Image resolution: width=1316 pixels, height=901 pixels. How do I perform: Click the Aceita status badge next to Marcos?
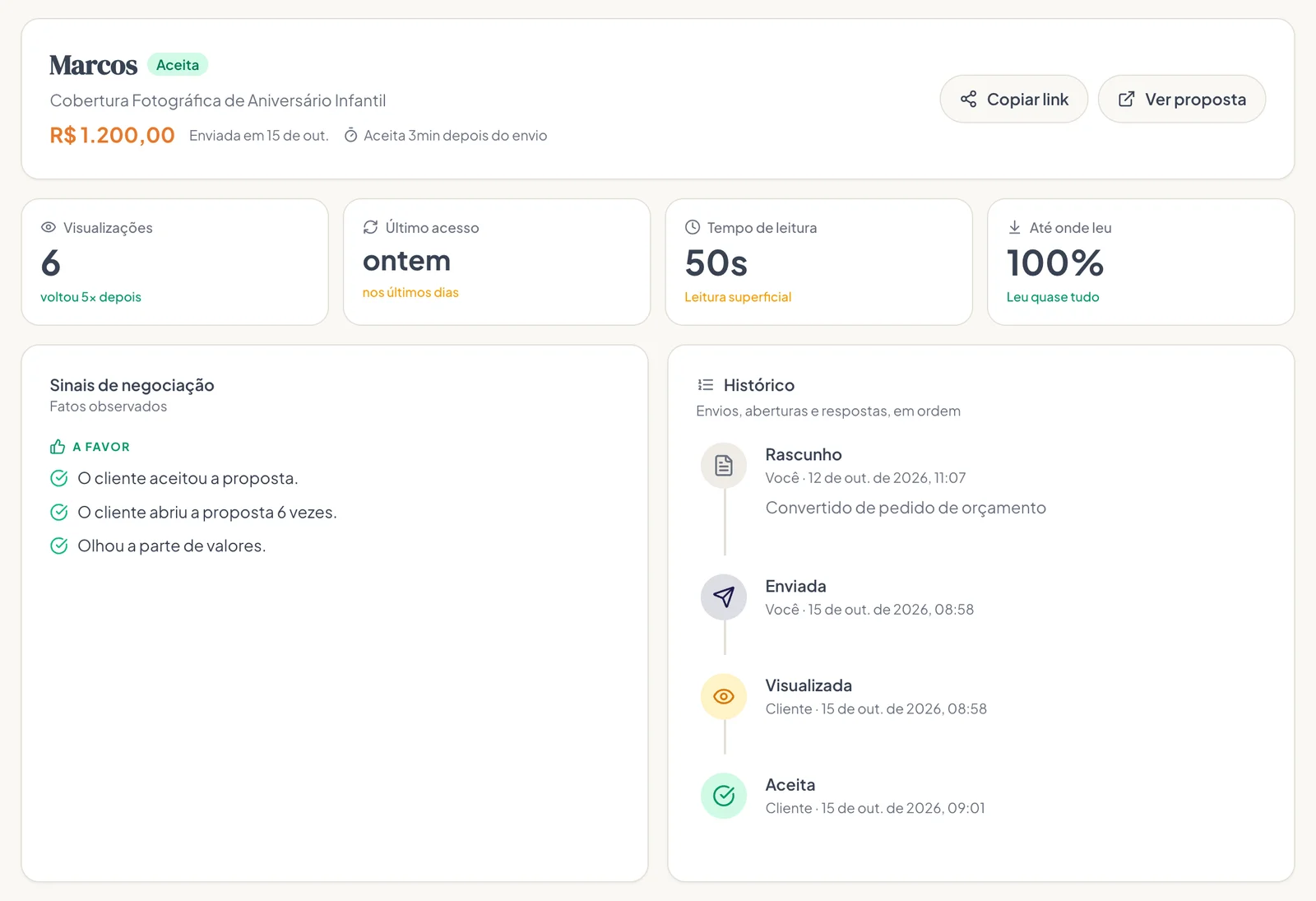[x=178, y=65]
